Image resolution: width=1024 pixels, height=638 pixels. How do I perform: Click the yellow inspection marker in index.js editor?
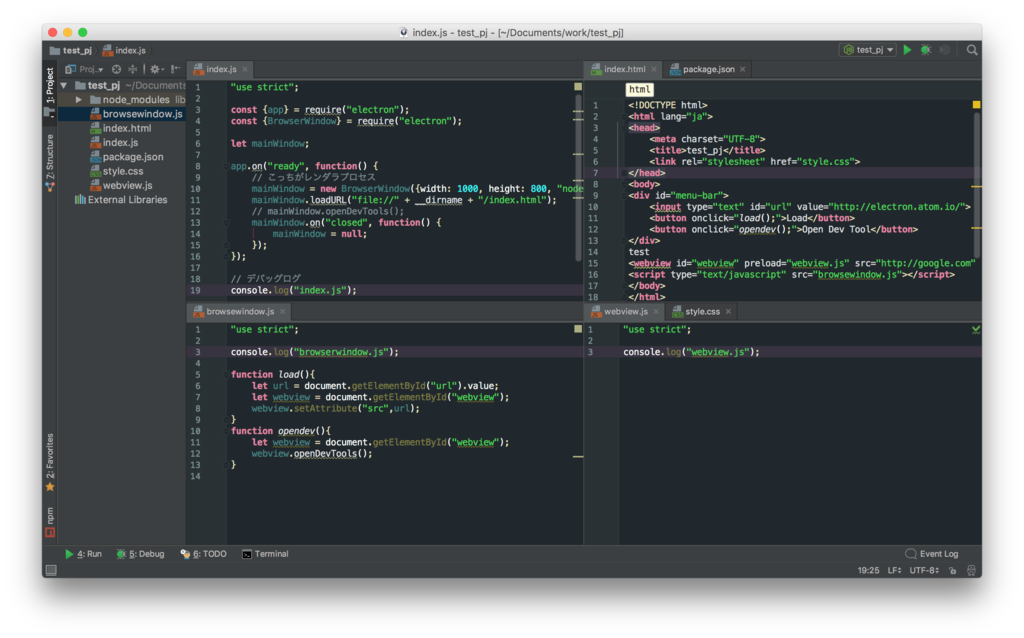[x=578, y=87]
